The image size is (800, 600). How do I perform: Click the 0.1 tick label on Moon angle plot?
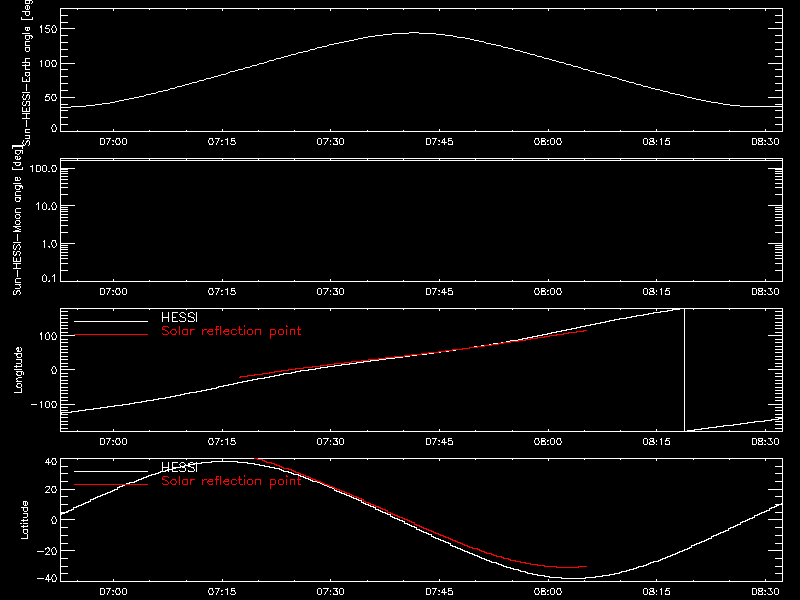click(49, 279)
